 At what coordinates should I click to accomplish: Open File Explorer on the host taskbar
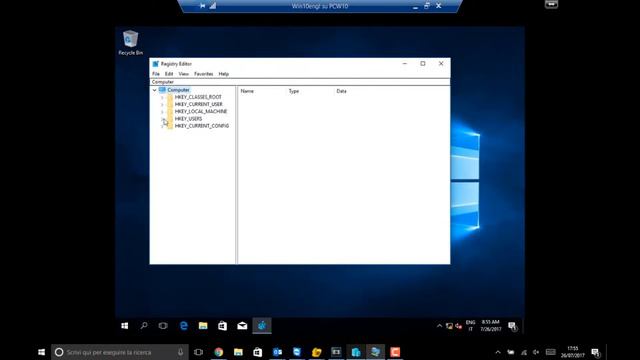click(x=238, y=352)
